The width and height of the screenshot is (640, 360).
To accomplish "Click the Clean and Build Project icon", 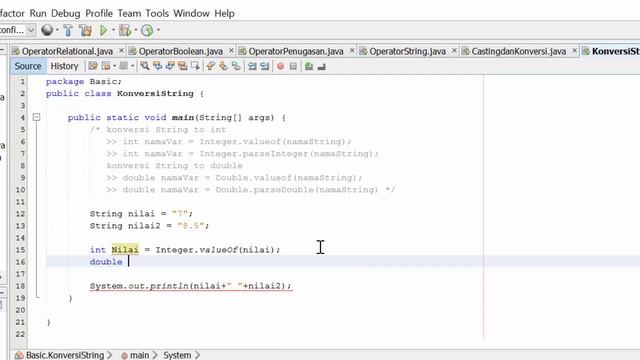I will pos(85,30).
